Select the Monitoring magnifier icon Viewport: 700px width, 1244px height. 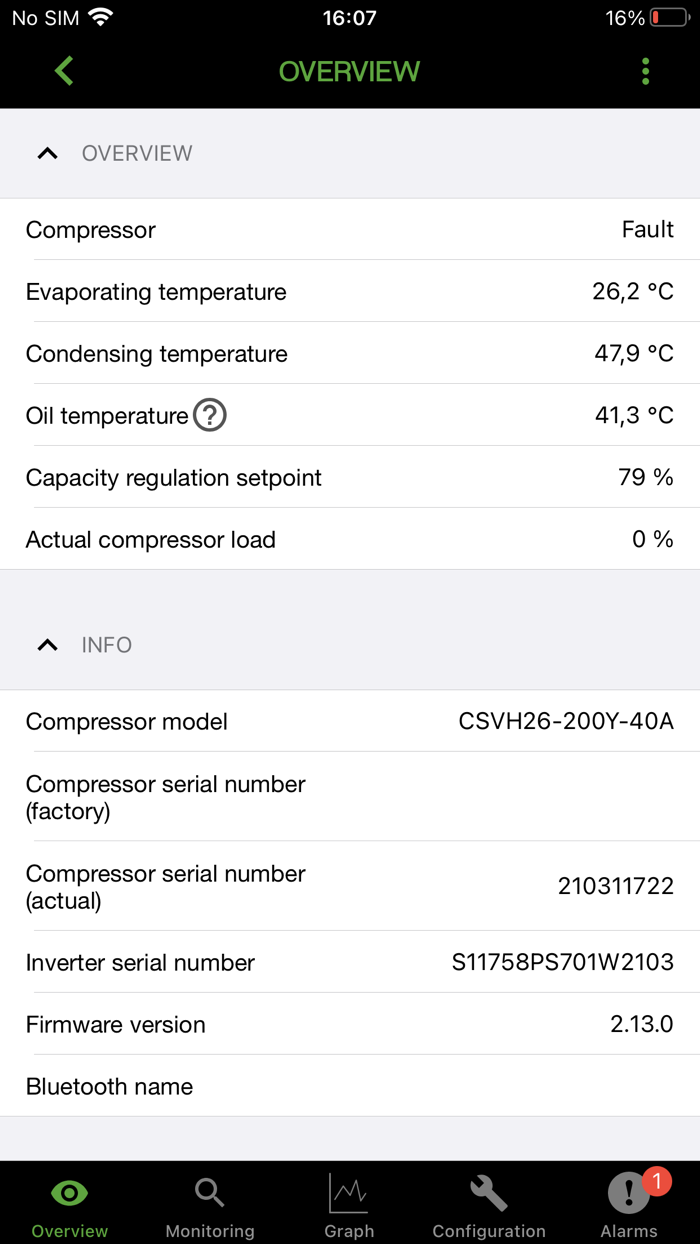pos(209,1192)
